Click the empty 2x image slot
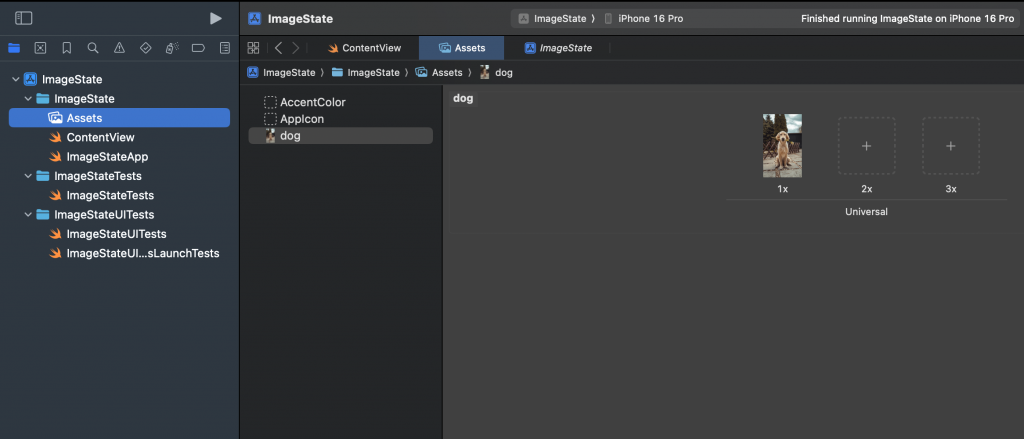Screen dimensions: 1024x439 click(x=866, y=146)
